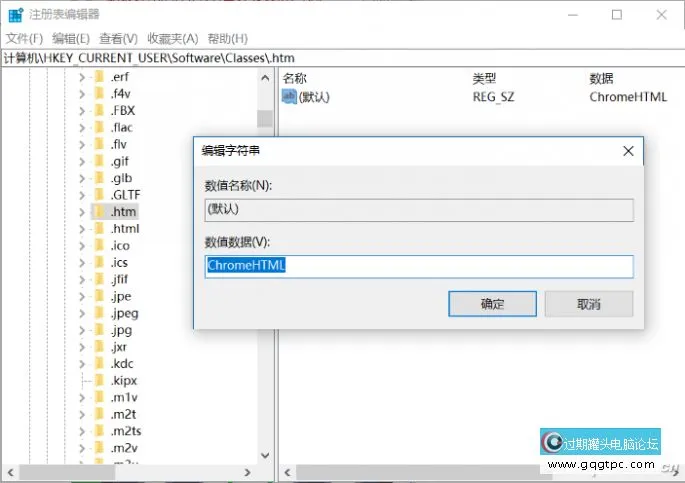Expand the .gif key

coord(82,162)
